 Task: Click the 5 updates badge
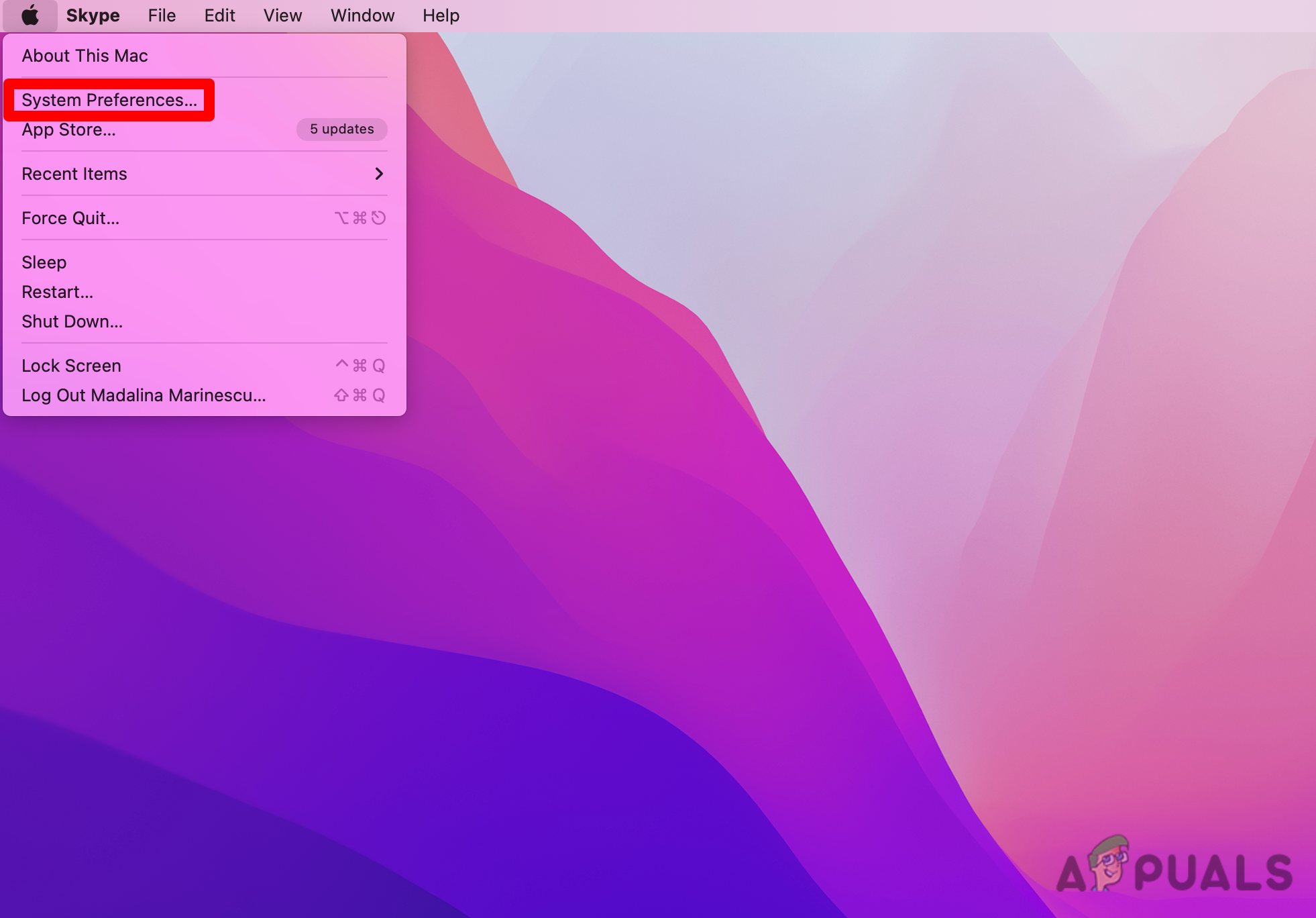[x=341, y=130]
